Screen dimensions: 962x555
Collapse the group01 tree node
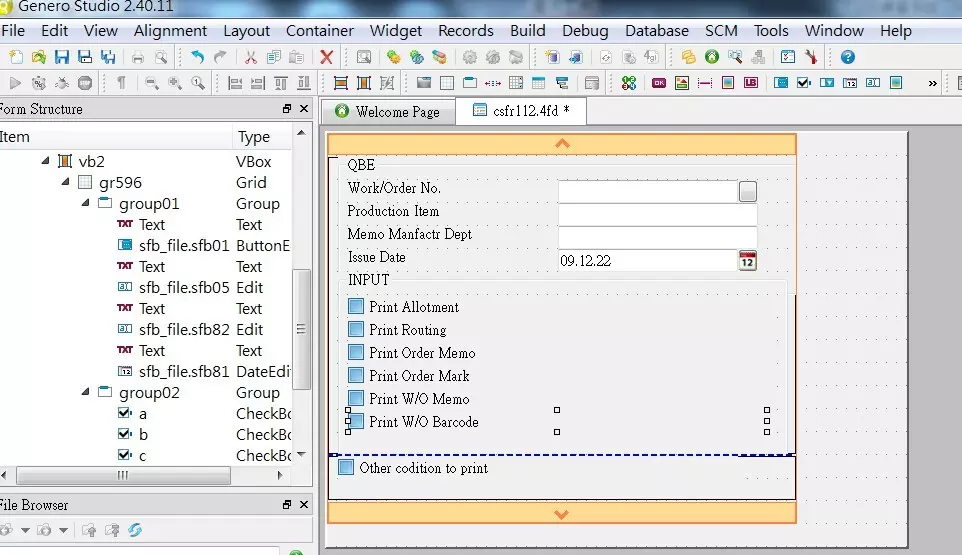point(86,204)
